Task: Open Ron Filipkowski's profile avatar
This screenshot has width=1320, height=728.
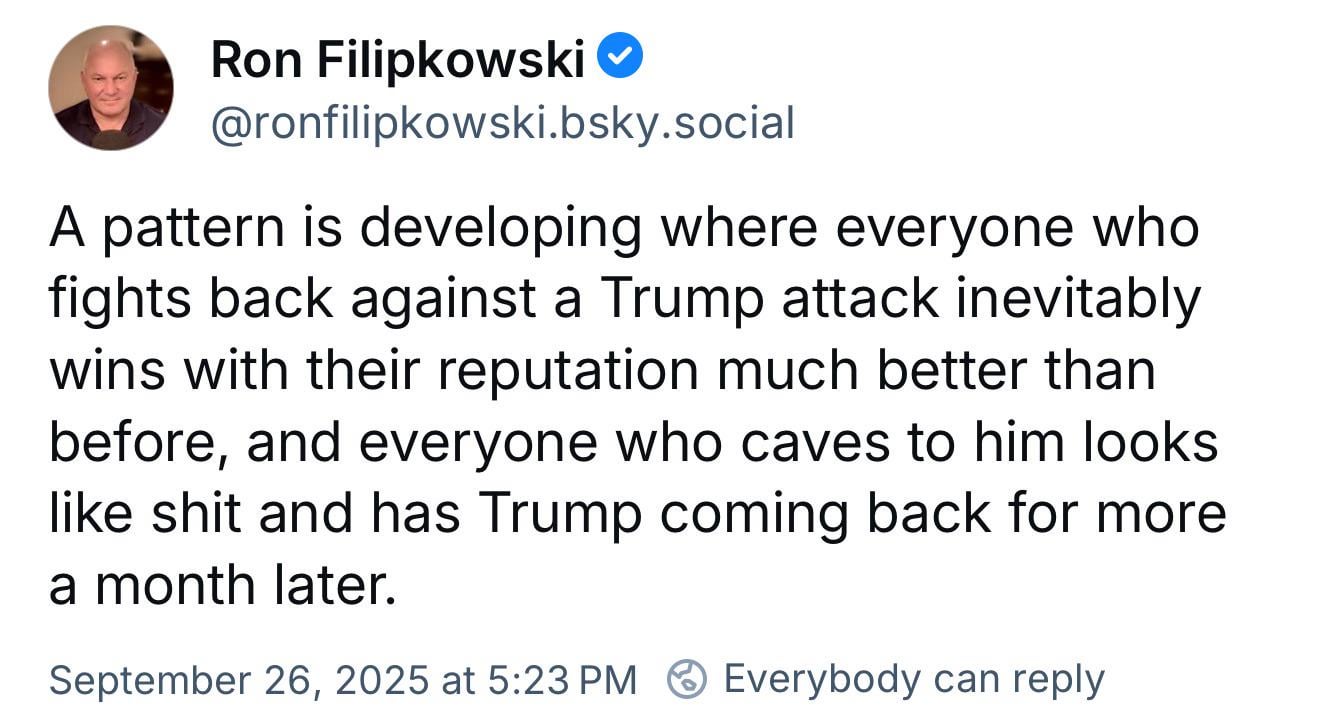Action: (111, 88)
